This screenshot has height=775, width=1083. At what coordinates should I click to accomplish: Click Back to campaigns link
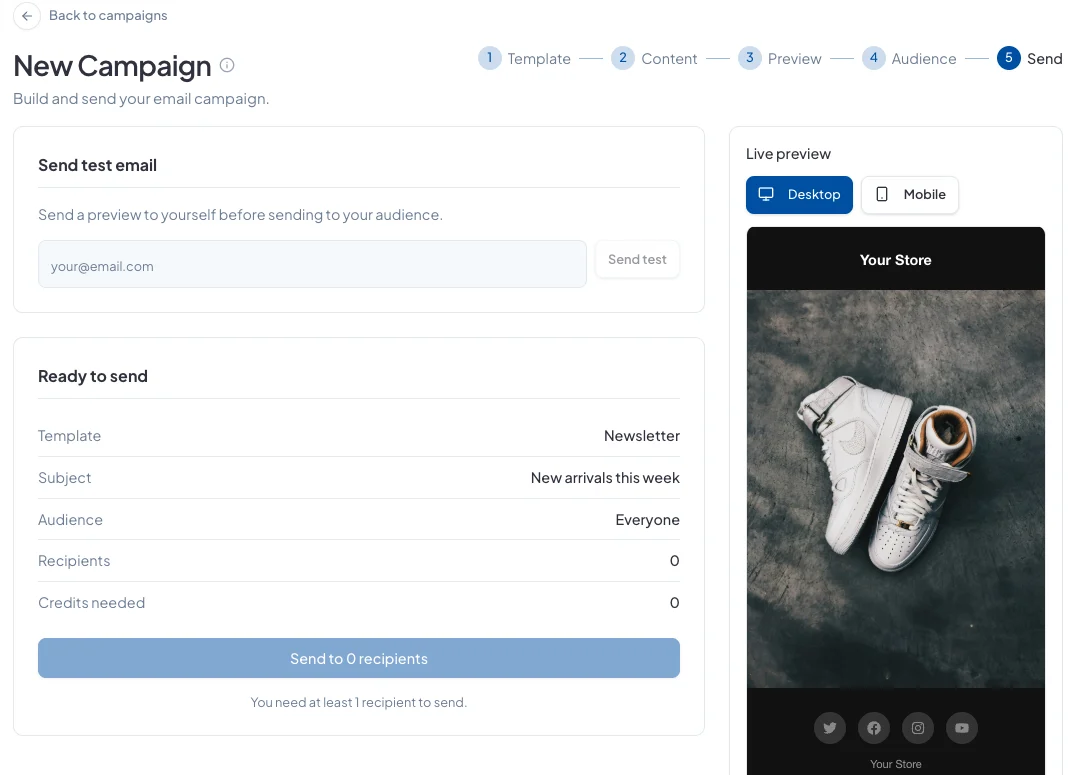[x=108, y=15]
